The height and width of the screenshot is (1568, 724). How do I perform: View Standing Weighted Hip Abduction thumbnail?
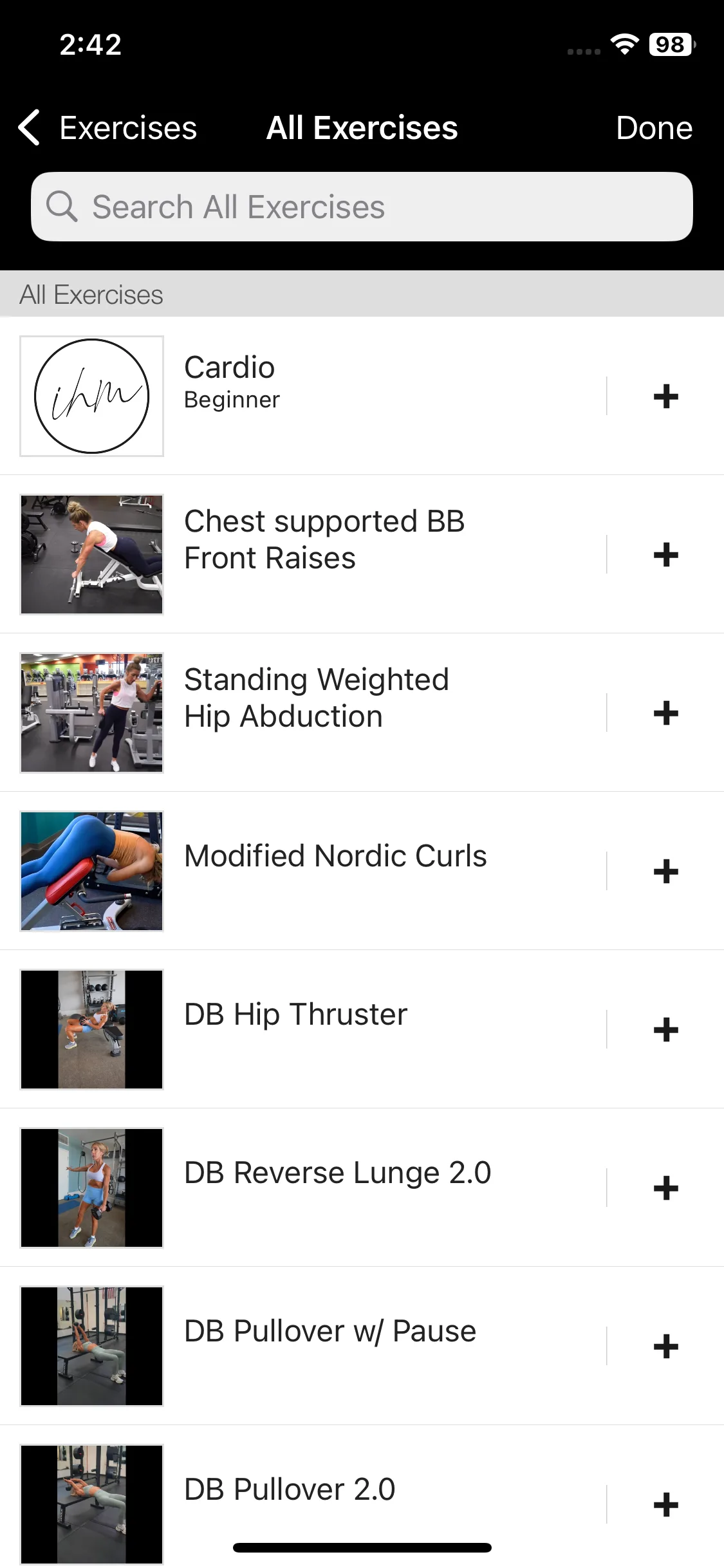[91, 713]
